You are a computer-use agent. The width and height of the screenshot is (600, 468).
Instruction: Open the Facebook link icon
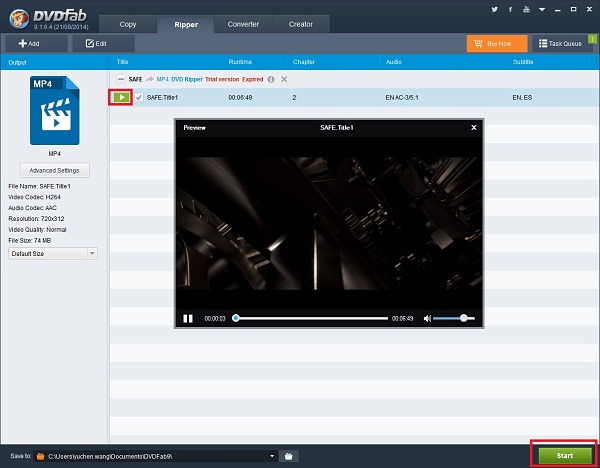point(510,9)
